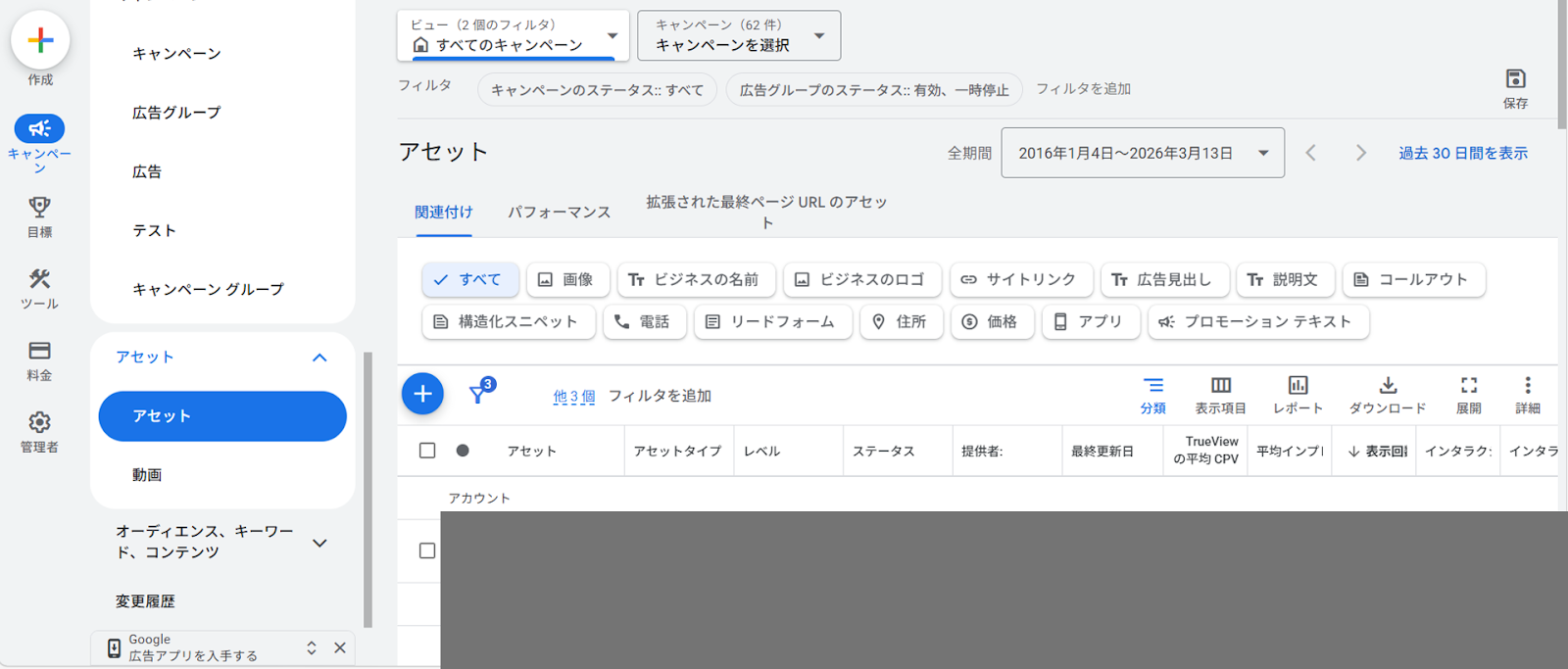Select the コールアウト chip
The height and width of the screenshot is (669, 1568).
(1414, 279)
